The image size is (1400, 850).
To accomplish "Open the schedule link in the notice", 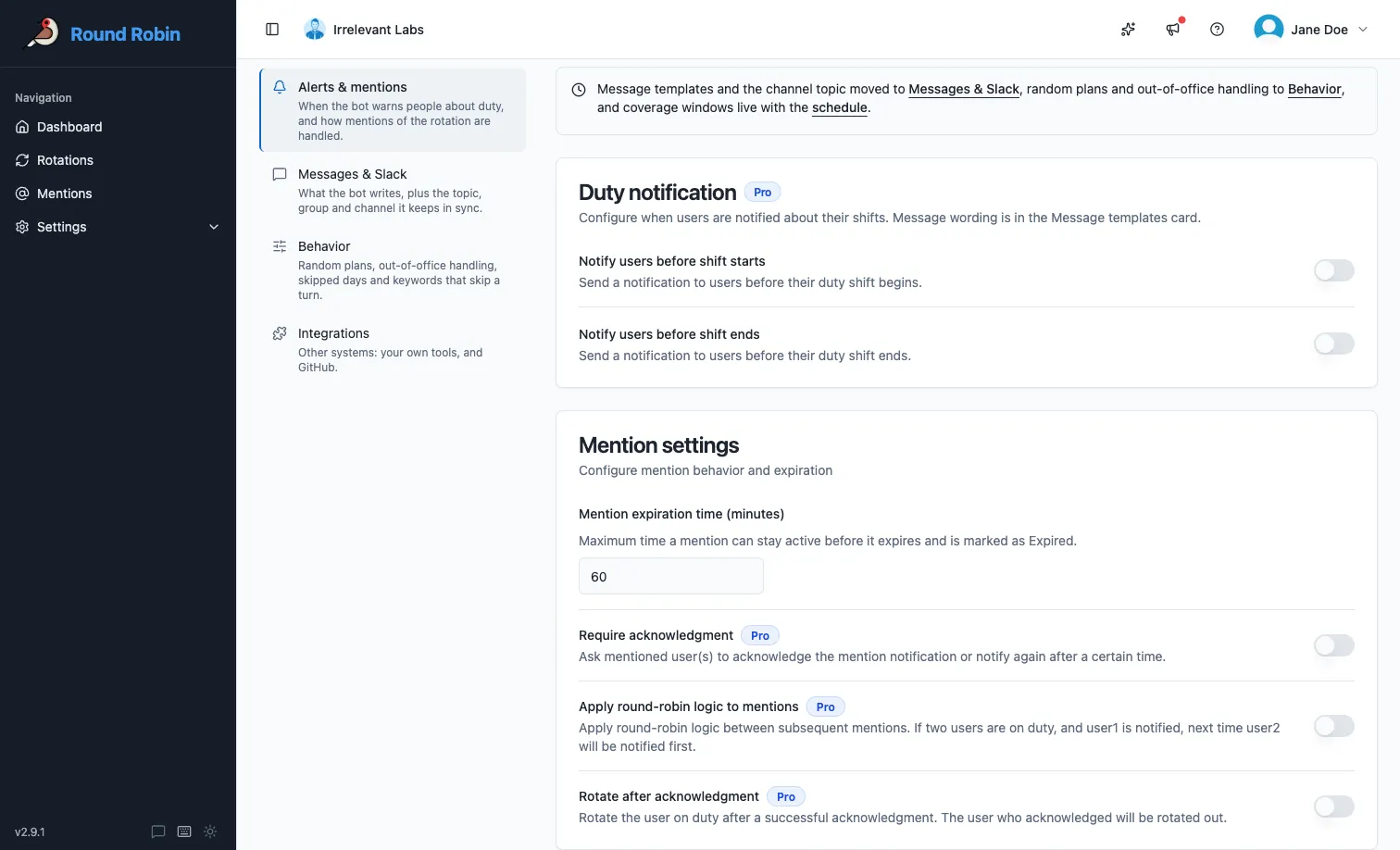I will pos(840,107).
